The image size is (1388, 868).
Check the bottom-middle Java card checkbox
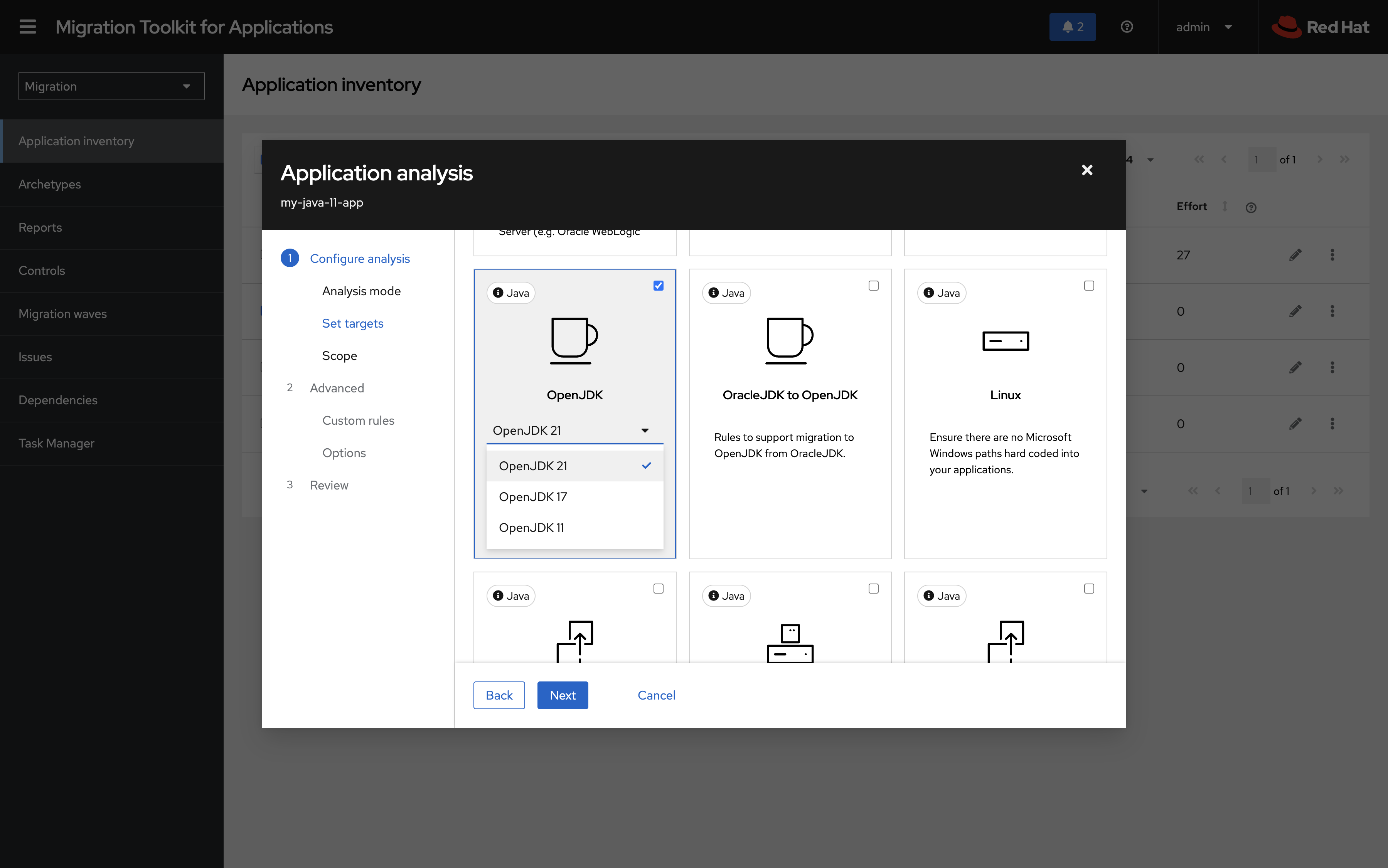click(x=873, y=589)
